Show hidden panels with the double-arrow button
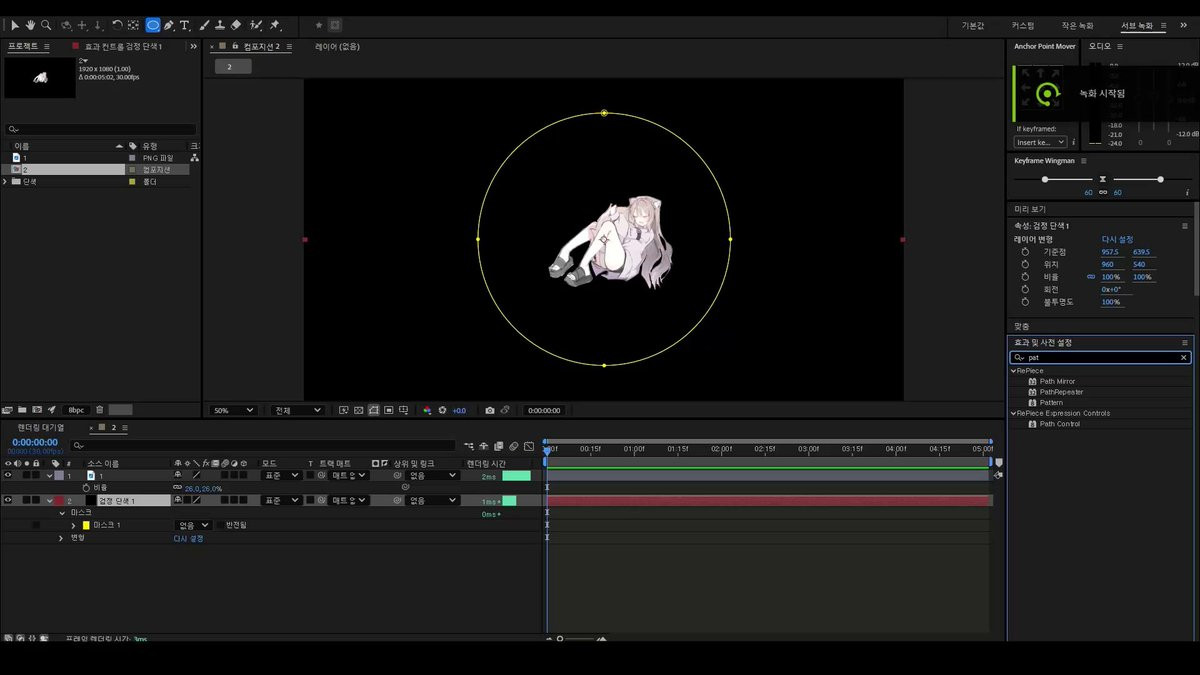 point(194,46)
